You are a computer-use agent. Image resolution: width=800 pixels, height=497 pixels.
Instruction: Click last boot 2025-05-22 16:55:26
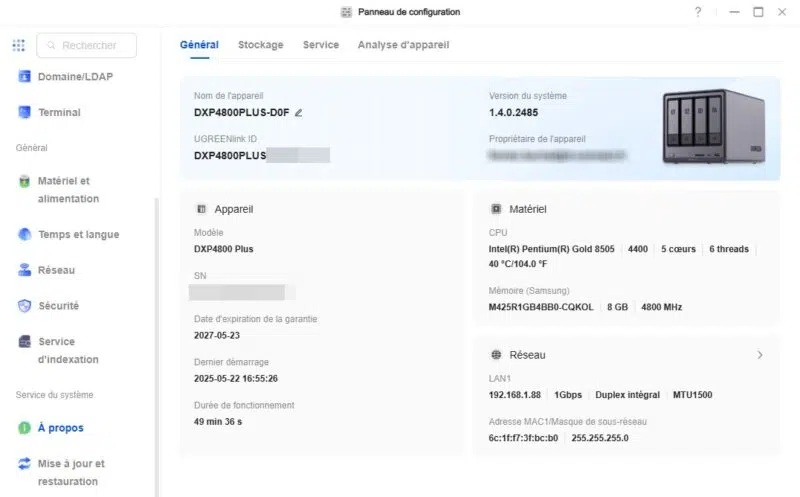tap(236, 379)
